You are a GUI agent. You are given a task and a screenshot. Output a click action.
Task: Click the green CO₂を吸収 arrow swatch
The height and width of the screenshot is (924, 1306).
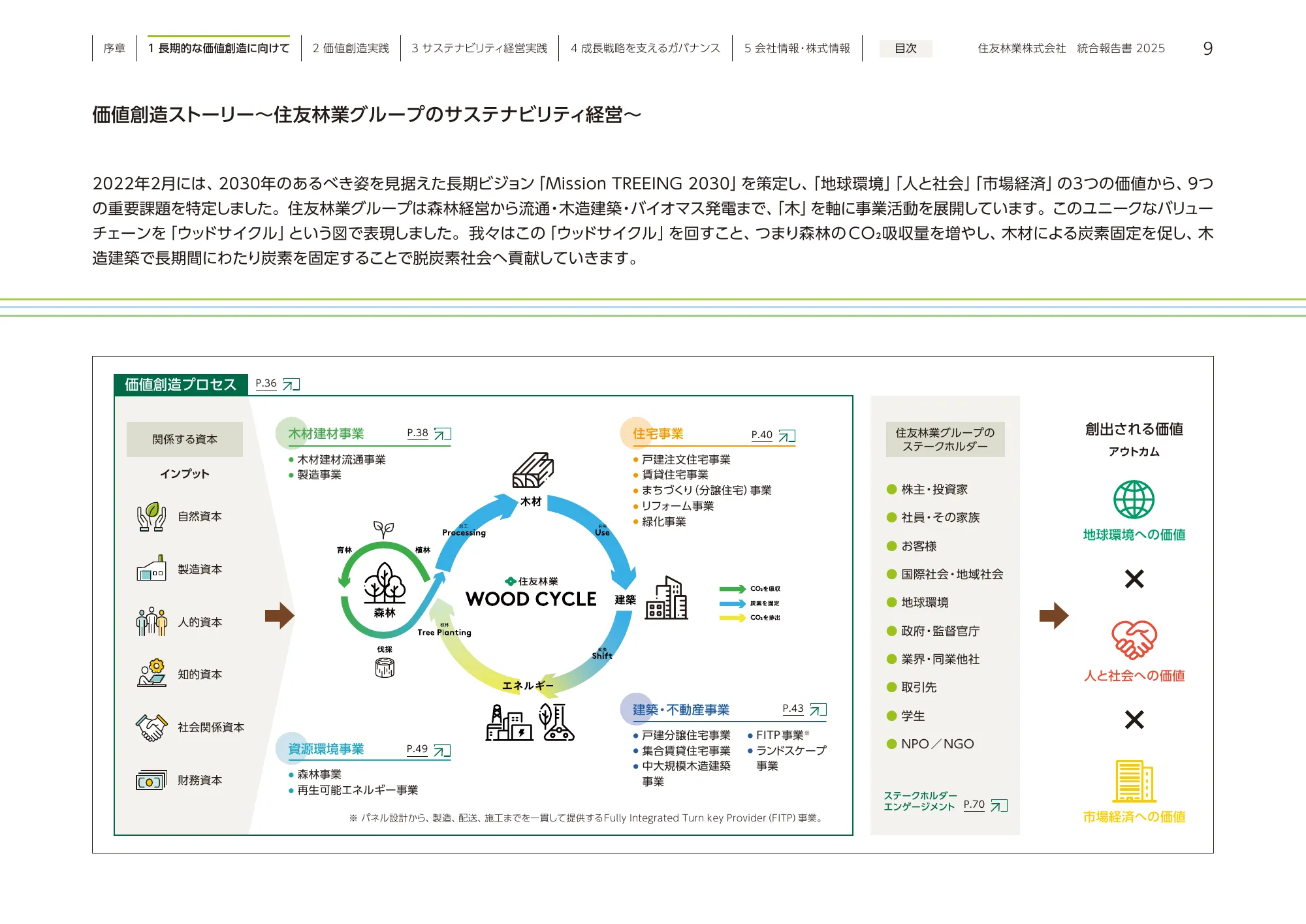point(731,589)
